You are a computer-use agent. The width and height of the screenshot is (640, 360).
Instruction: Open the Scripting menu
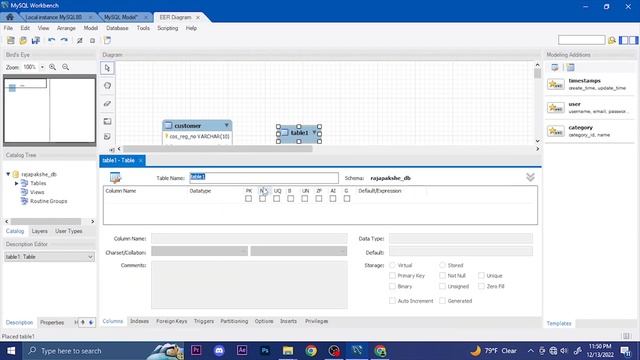(x=168, y=28)
